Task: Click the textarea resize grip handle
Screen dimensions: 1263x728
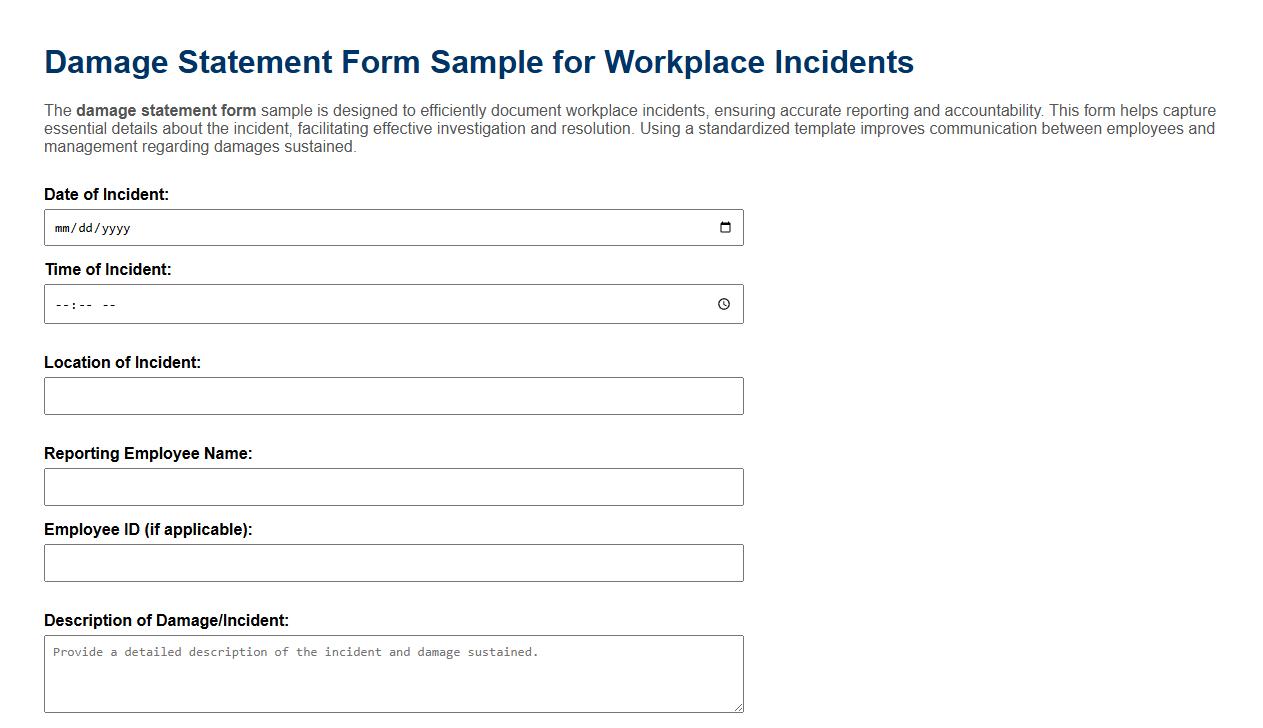Action: tap(737, 710)
